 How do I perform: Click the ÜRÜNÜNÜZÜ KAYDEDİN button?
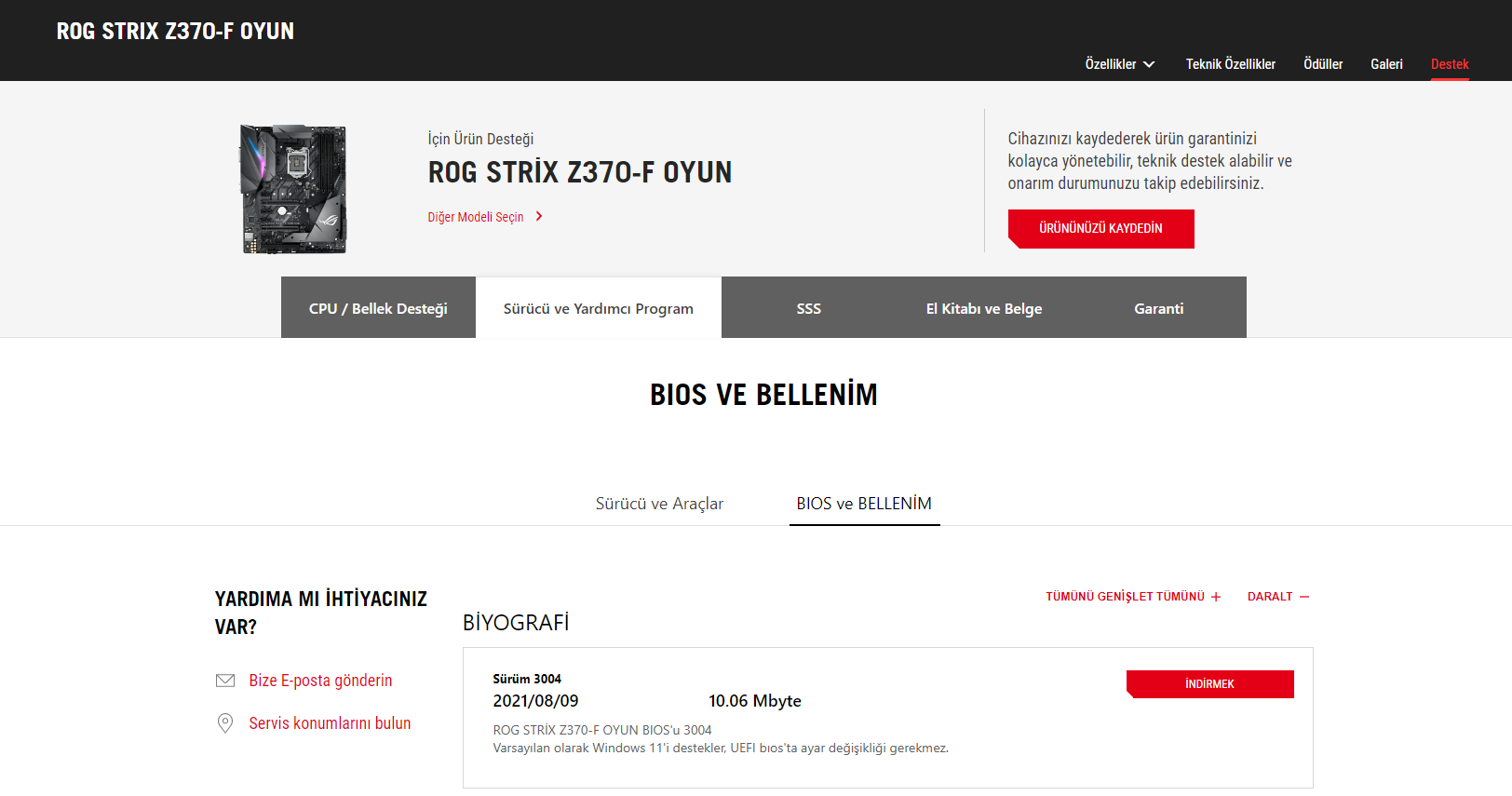click(1101, 229)
